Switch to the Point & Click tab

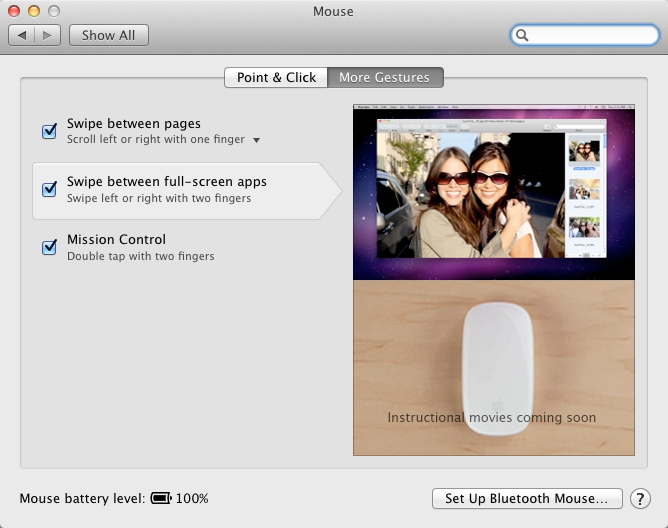(x=276, y=78)
